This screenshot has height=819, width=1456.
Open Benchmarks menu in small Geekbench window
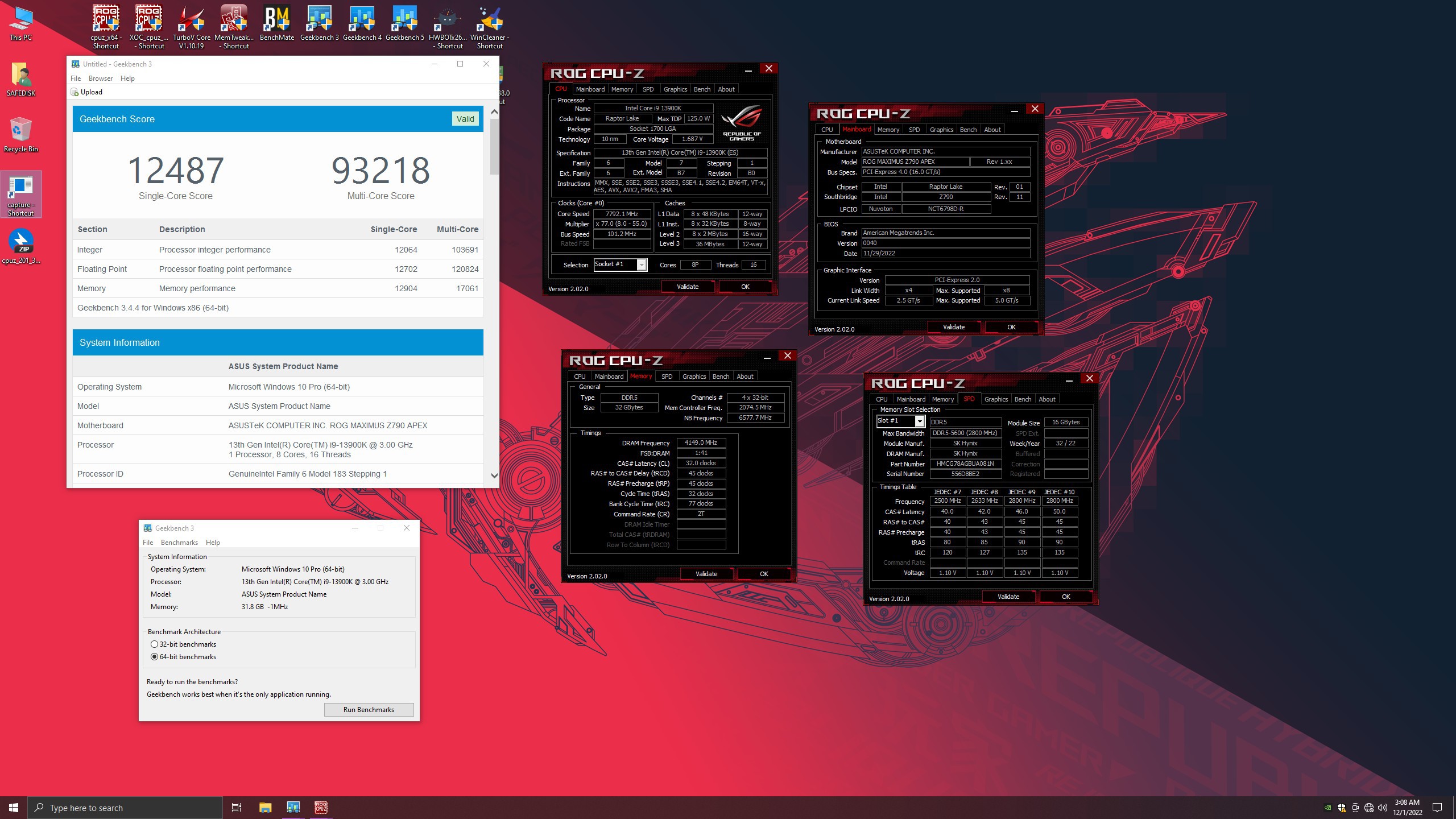(179, 543)
